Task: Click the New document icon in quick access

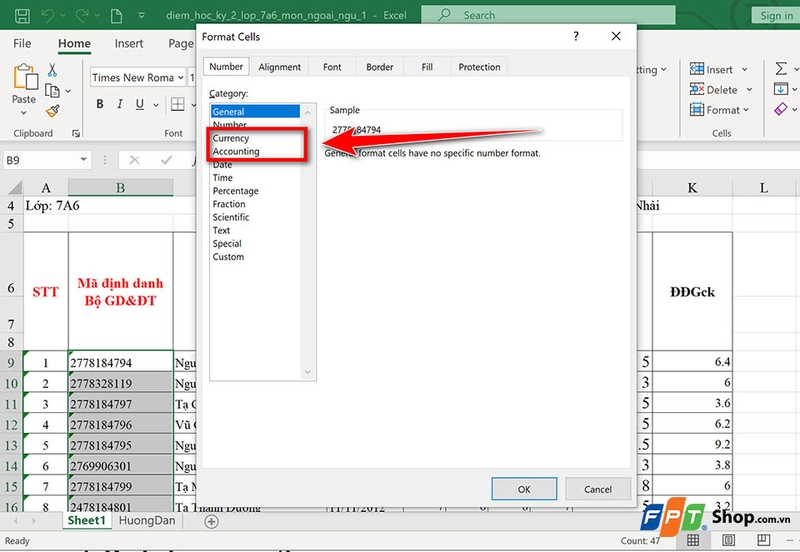Action: (116, 16)
